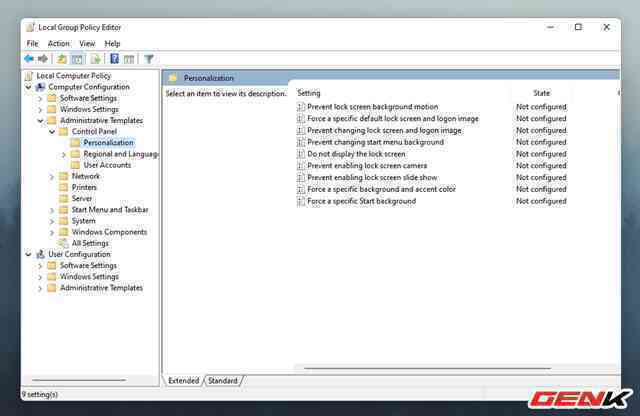Click State value for Prevent lock screen background motion
This screenshot has width=640, height=416.
[x=541, y=107]
